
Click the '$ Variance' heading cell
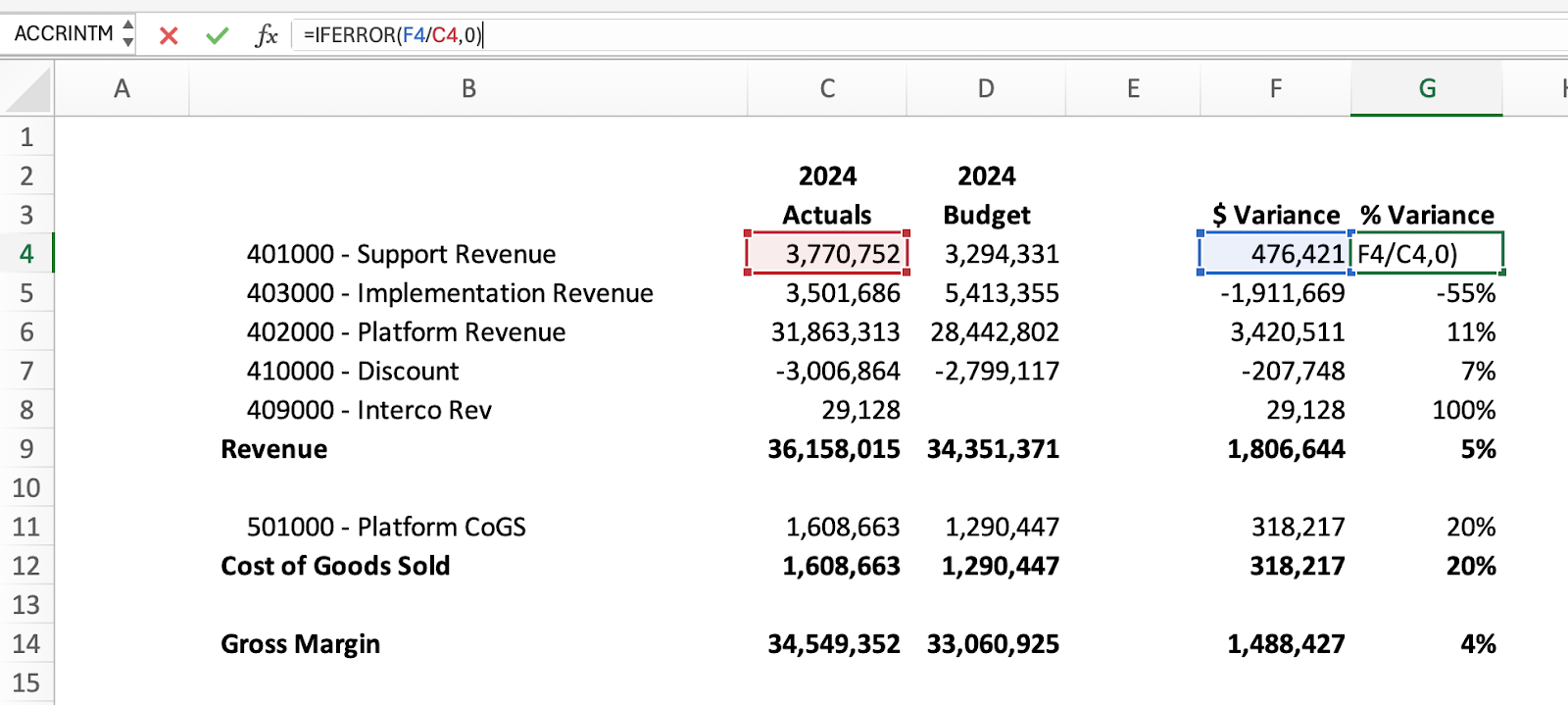[x=1275, y=215]
